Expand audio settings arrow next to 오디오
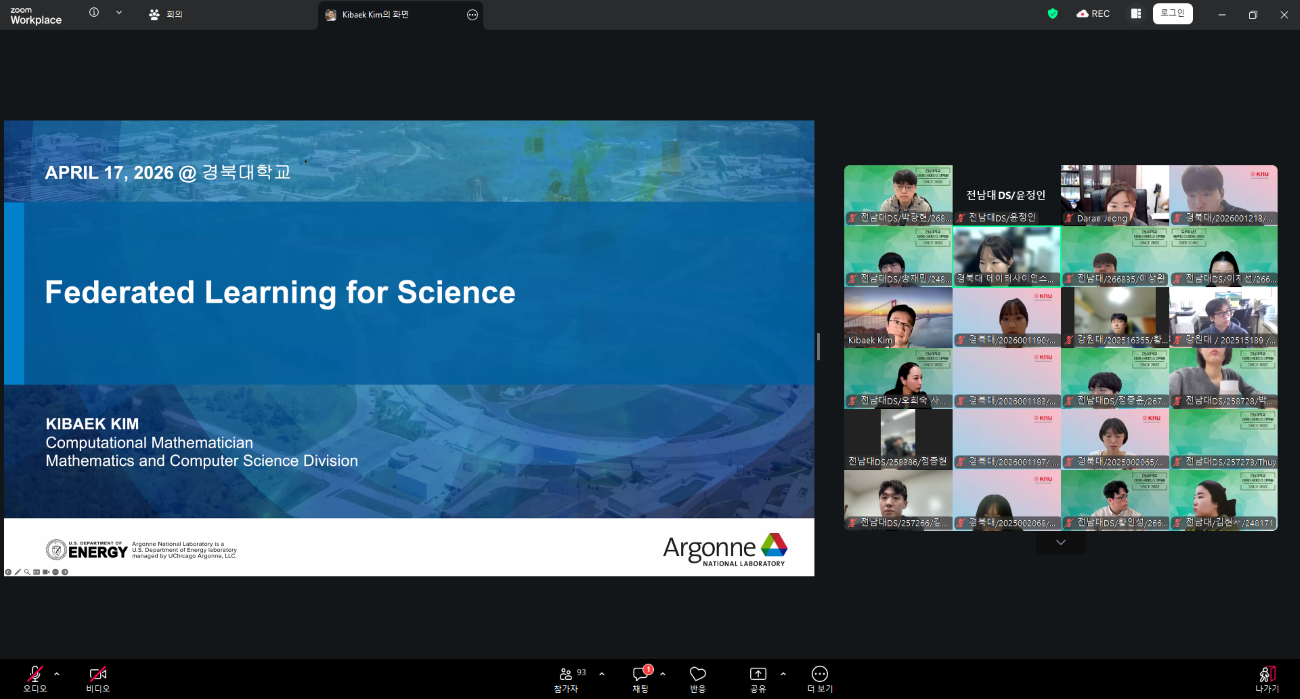 (57, 674)
